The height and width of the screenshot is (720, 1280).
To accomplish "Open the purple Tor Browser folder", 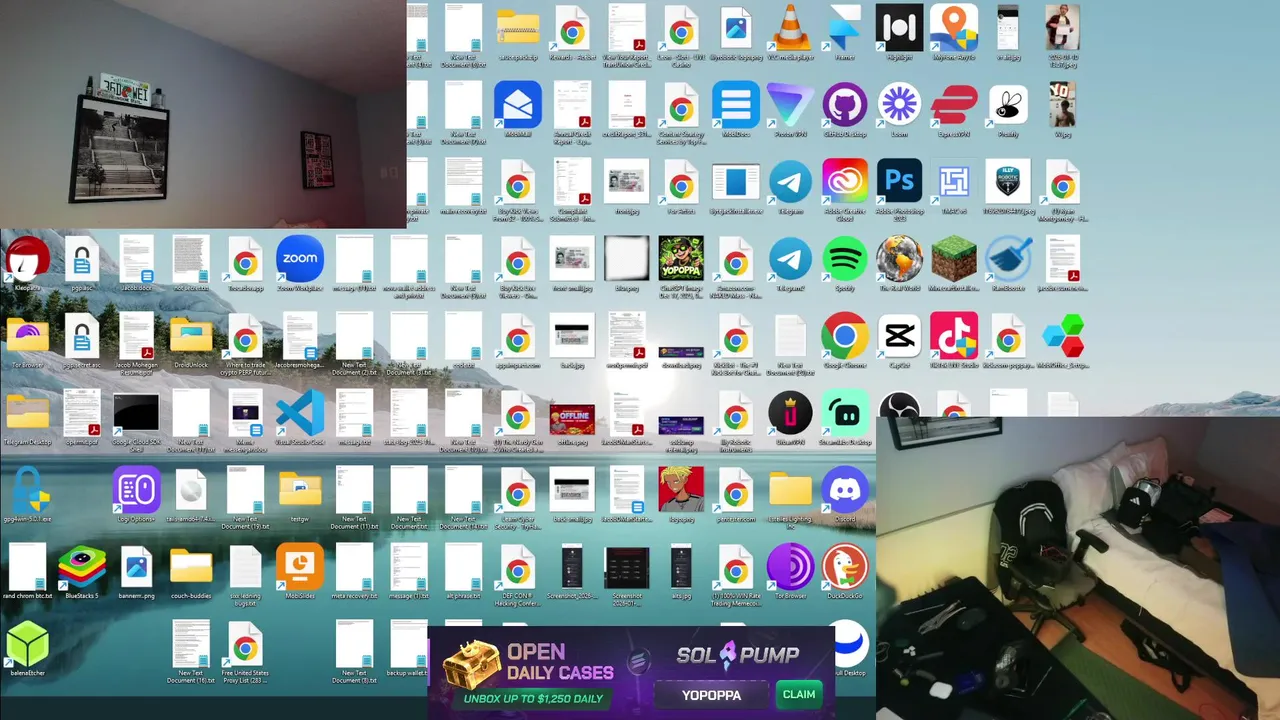I will (x=27, y=336).
